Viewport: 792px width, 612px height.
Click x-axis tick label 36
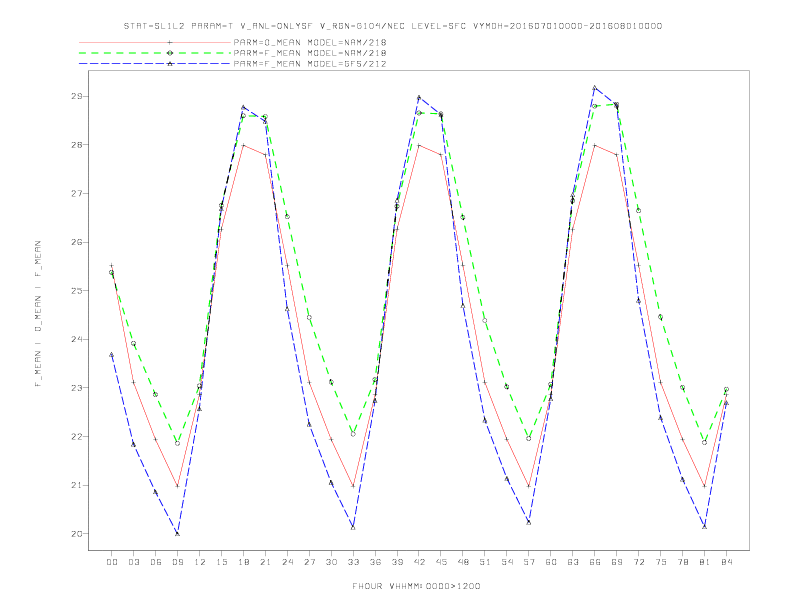click(375, 562)
